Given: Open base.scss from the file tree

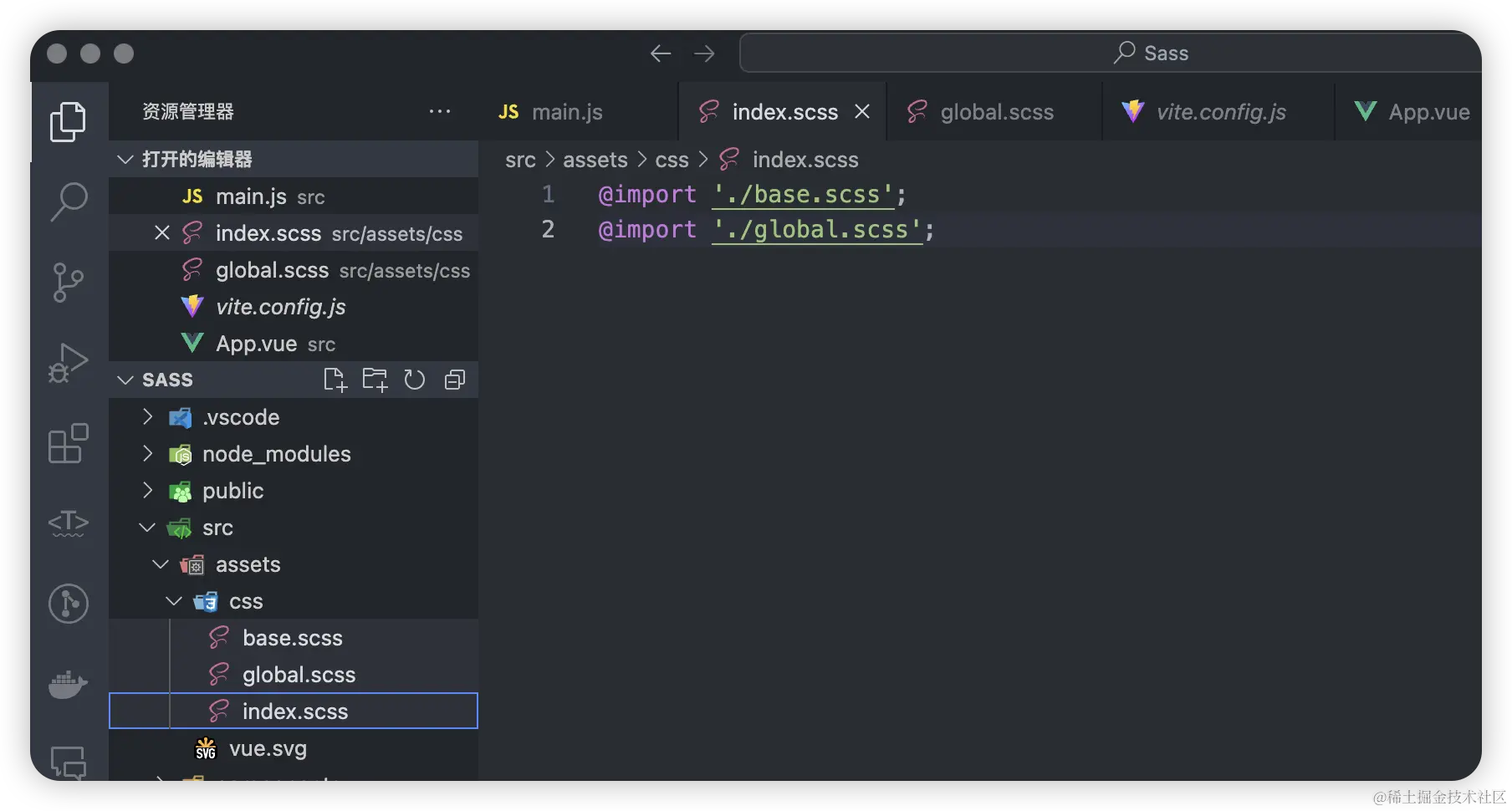Looking at the screenshot, I should (292, 638).
